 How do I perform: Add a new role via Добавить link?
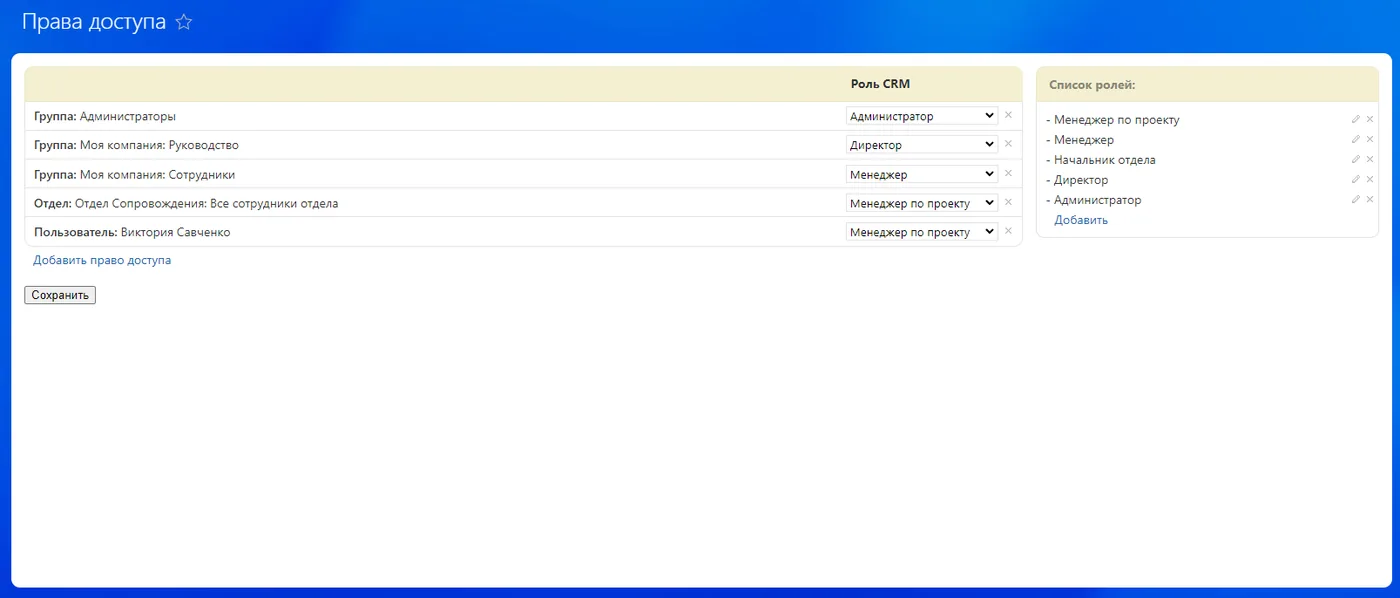(x=1081, y=220)
